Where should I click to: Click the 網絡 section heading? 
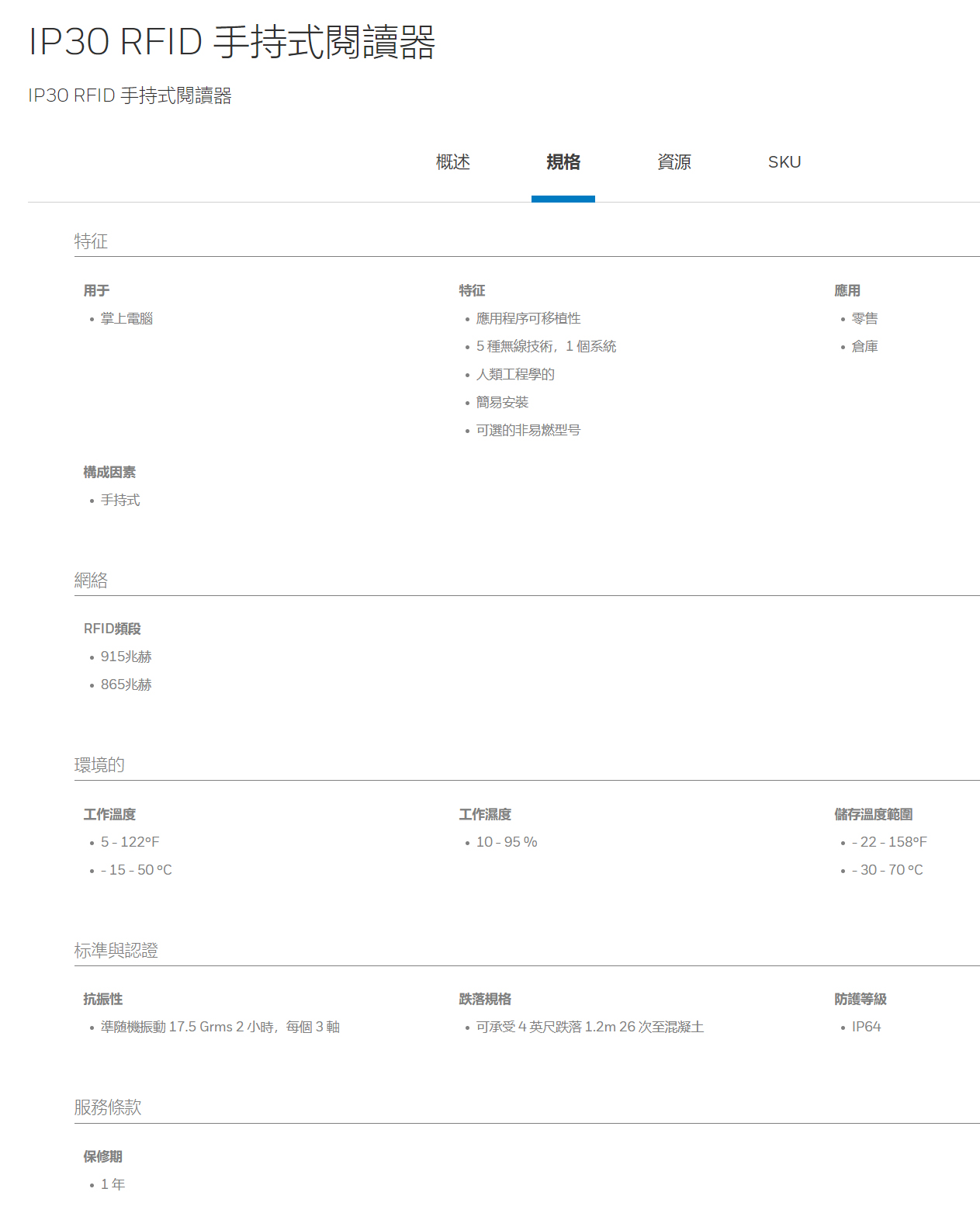pos(91,581)
